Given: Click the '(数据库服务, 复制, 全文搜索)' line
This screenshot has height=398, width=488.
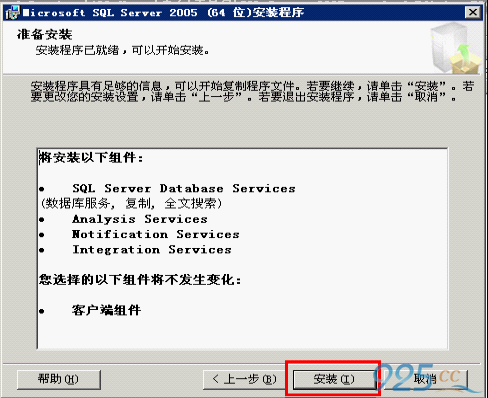Looking at the screenshot, I should (131, 203).
